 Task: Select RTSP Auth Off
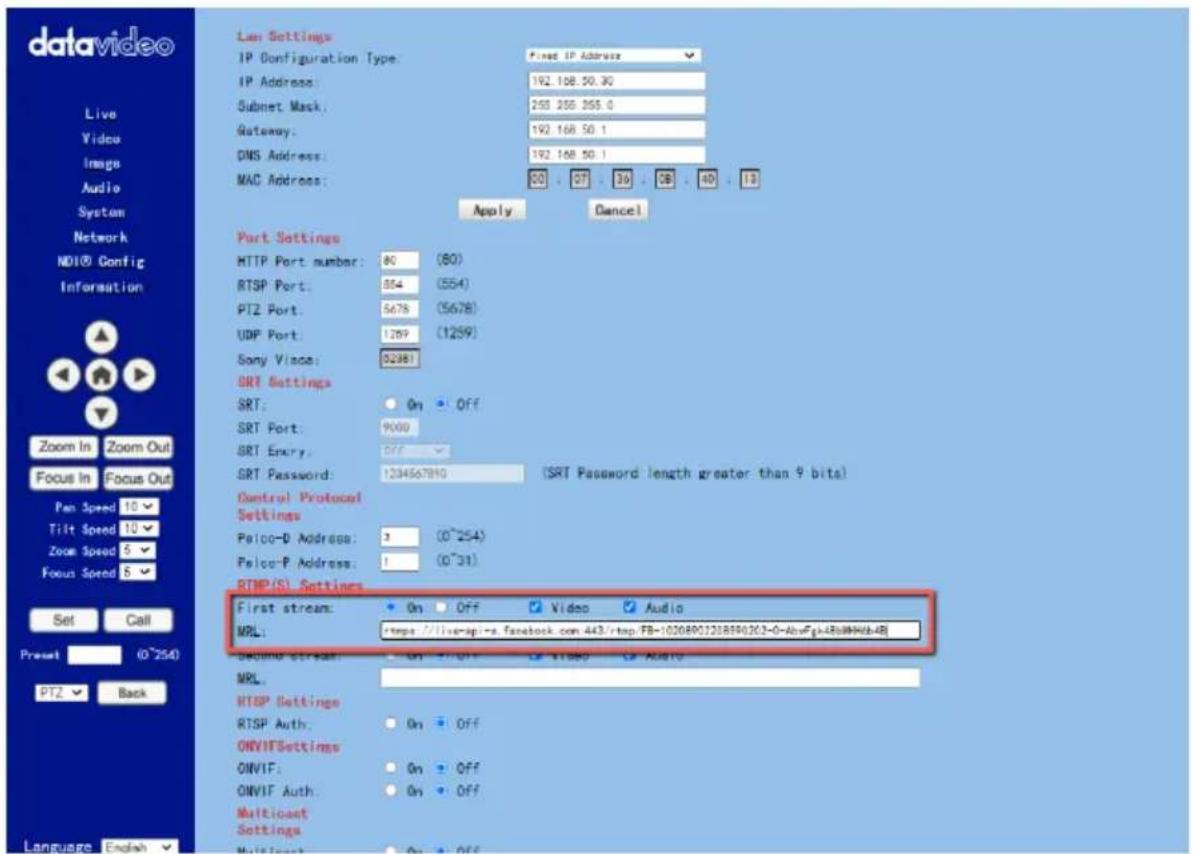441,723
